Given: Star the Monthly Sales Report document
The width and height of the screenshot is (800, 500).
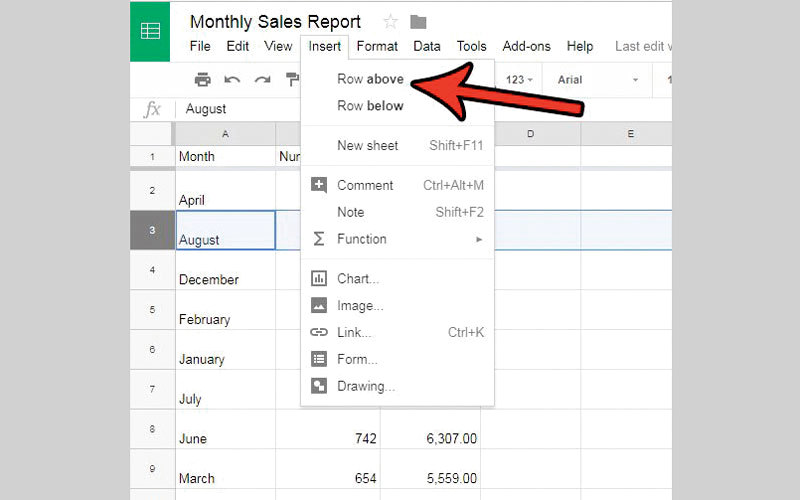Looking at the screenshot, I should point(390,22).
